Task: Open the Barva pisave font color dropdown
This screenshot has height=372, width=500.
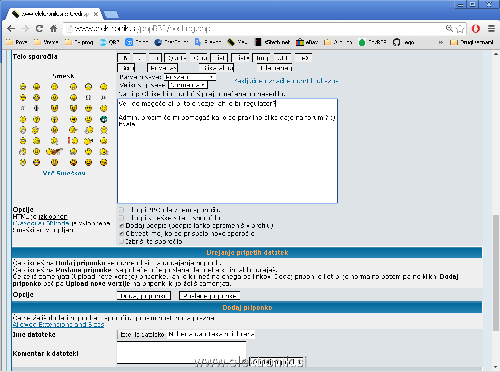Action: pos(190,77)
